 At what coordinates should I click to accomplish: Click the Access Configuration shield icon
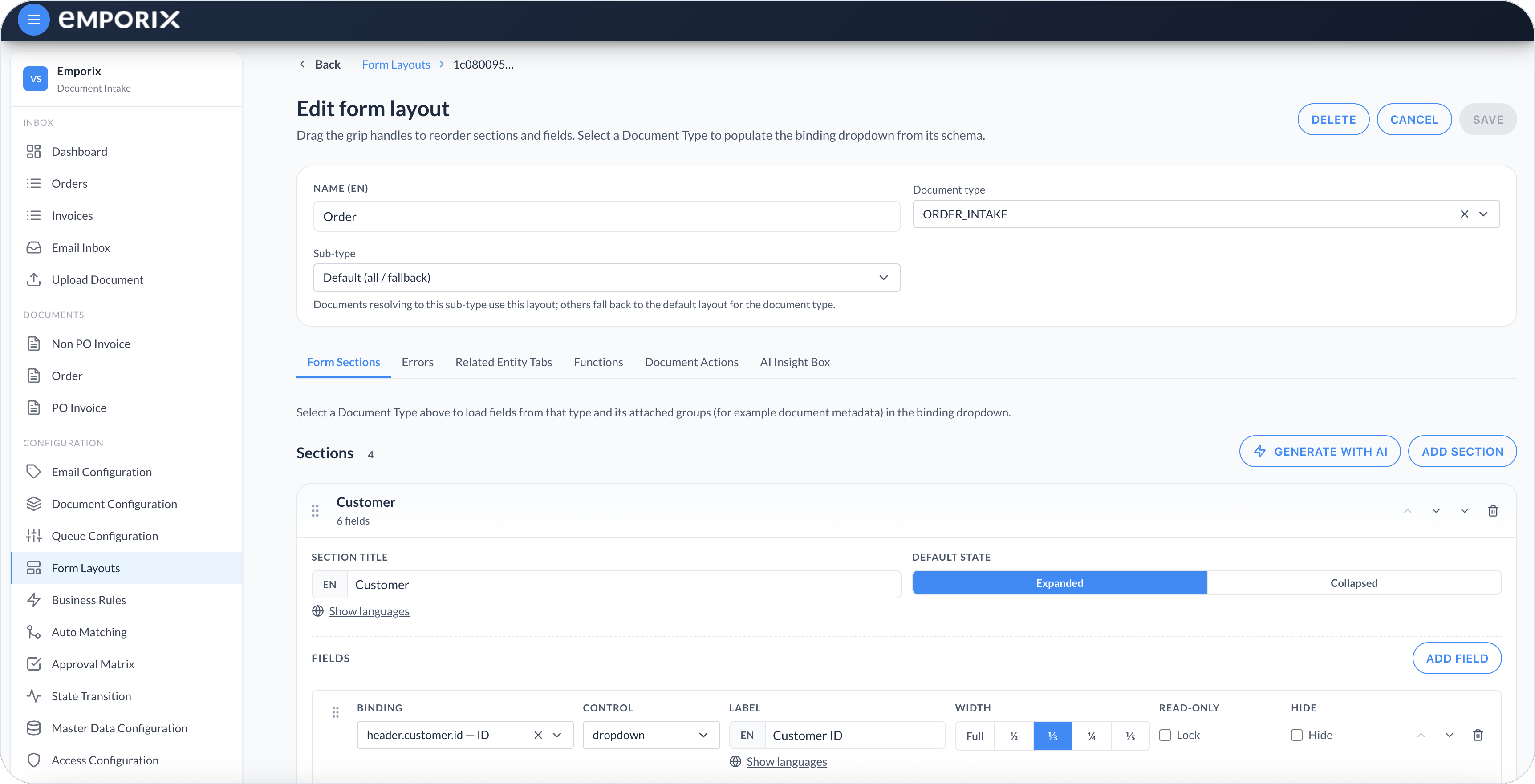[x=34, y=760]
